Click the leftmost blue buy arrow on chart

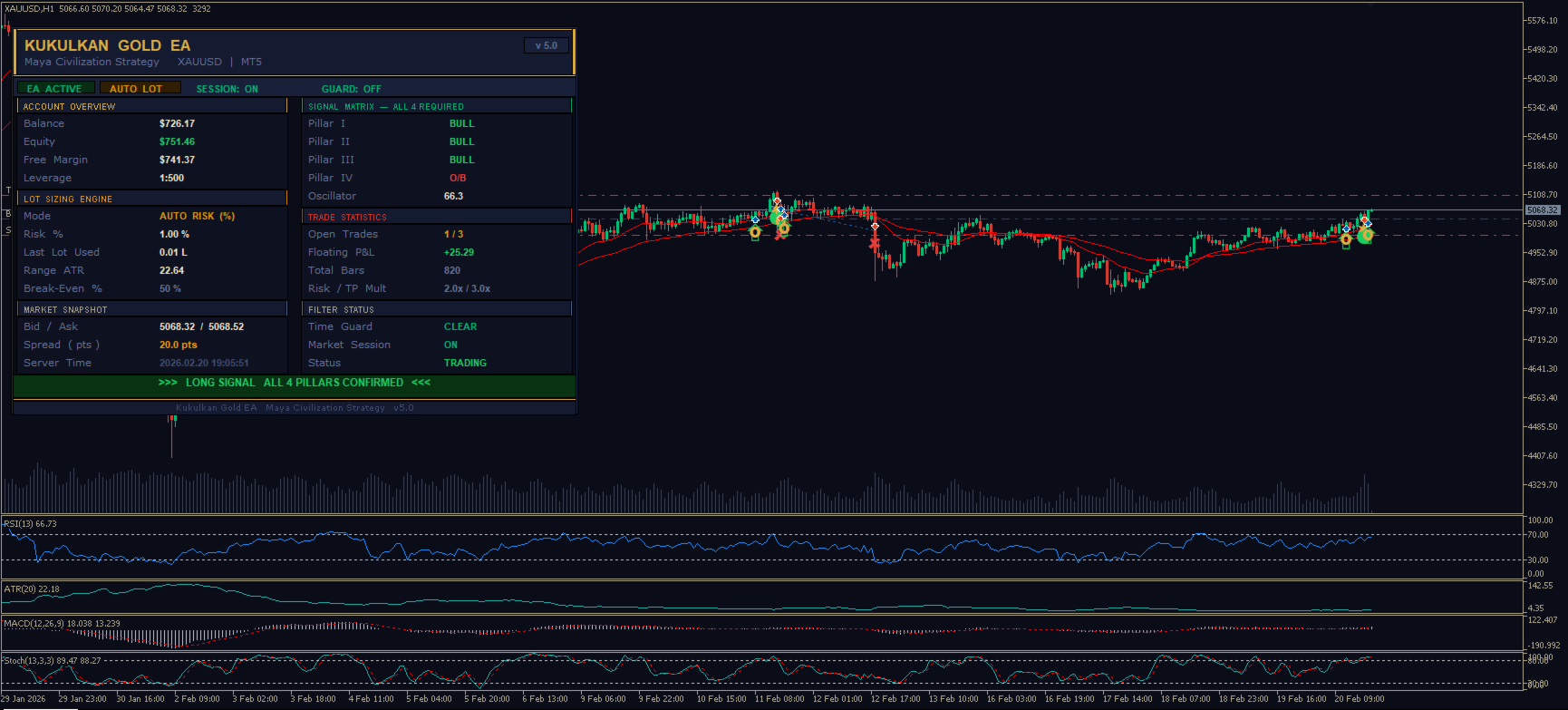pos(755,220)
